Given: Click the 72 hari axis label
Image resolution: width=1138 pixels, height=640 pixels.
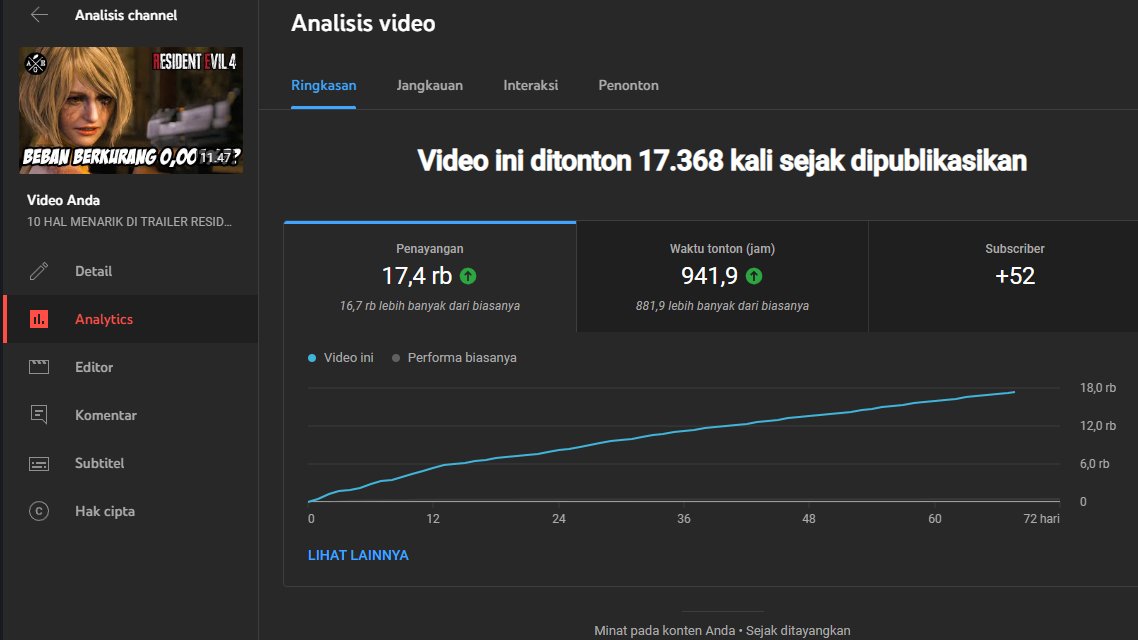Looking at the screenshot, I should tap(1041, 519).
